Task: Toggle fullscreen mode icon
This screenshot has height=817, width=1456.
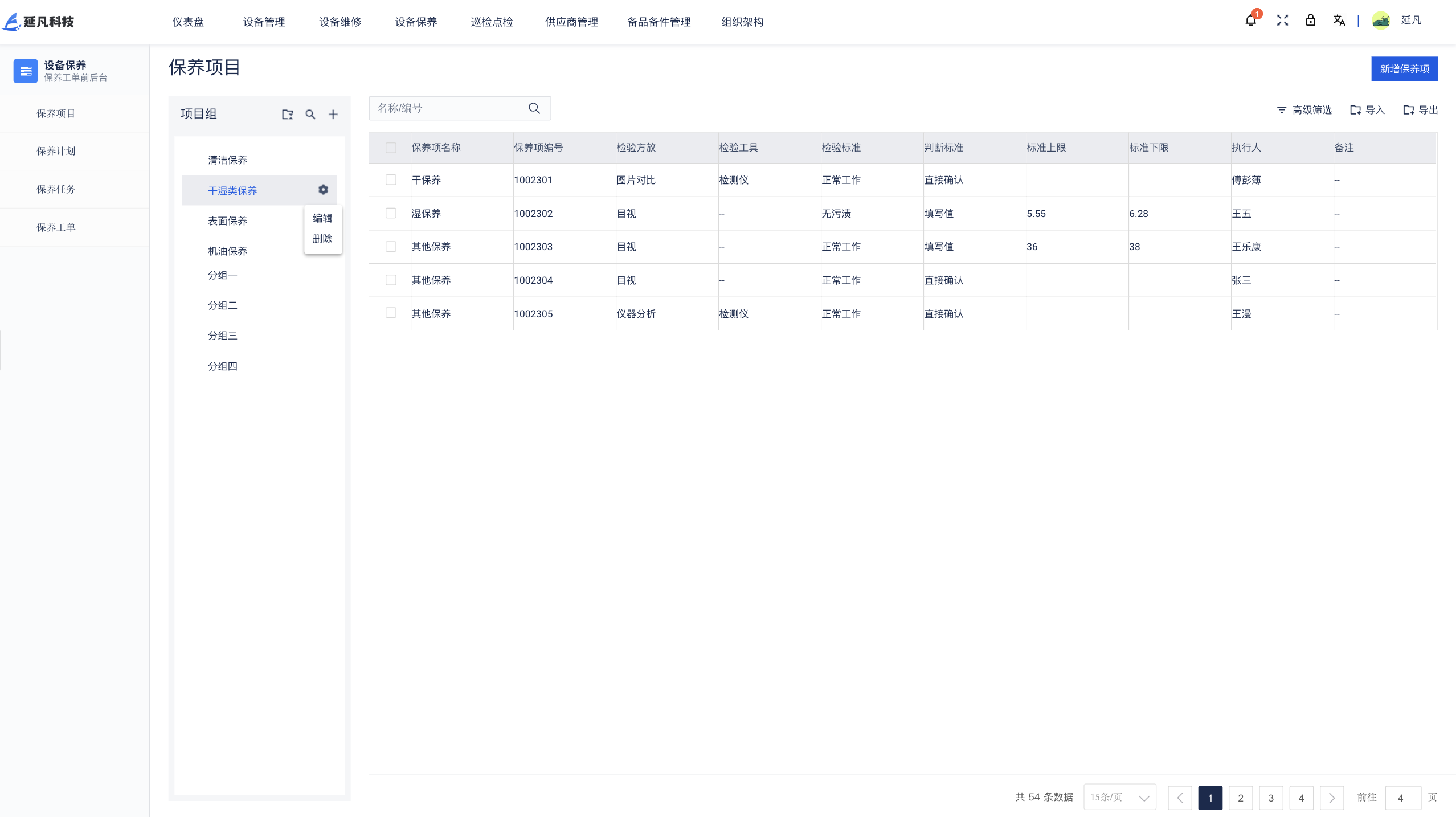Action: pos(1282,21)
